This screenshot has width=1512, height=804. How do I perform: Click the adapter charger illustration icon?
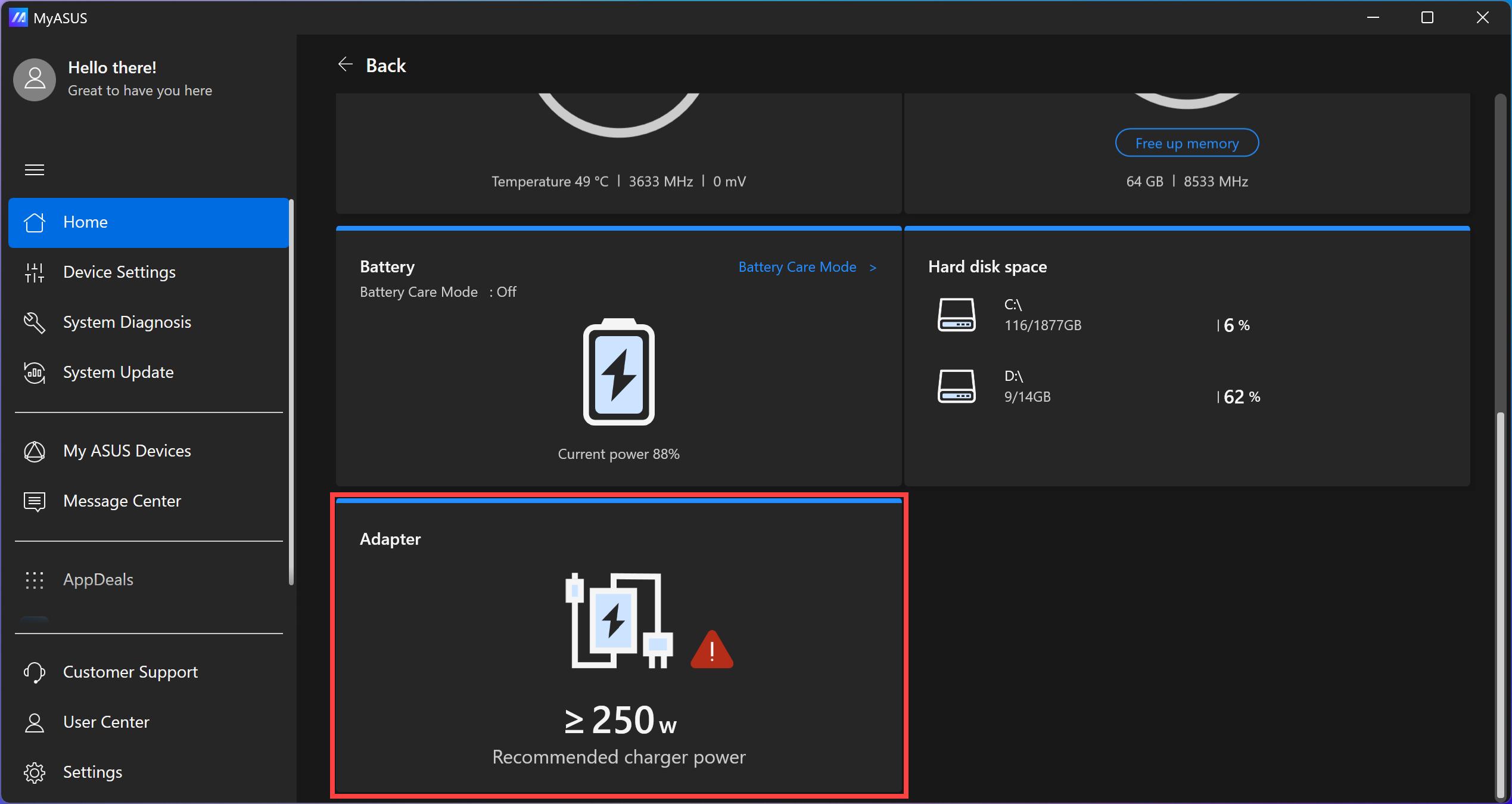click(x=619, y=620)
